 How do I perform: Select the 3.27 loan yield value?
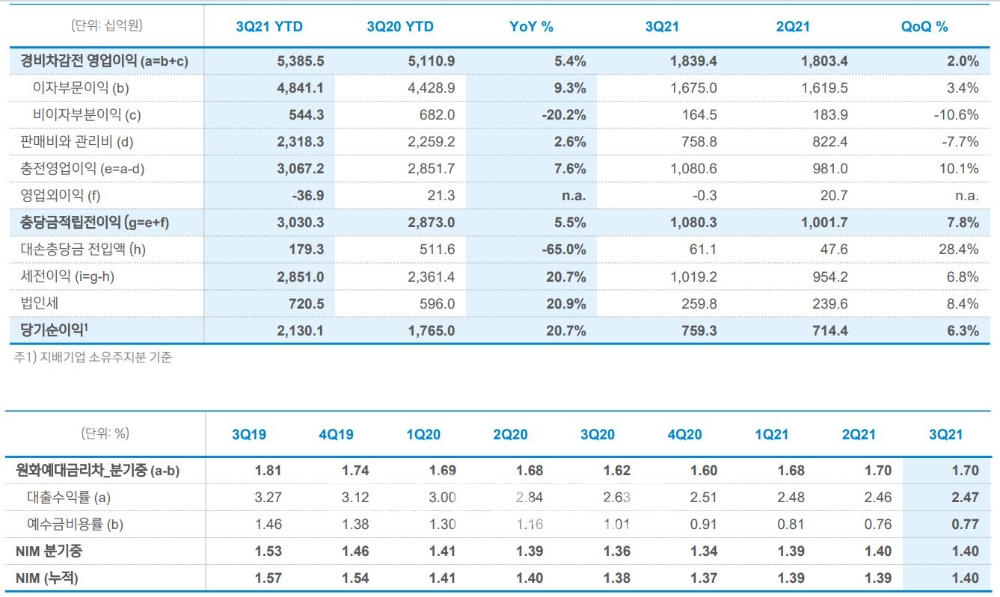point(270,496)
